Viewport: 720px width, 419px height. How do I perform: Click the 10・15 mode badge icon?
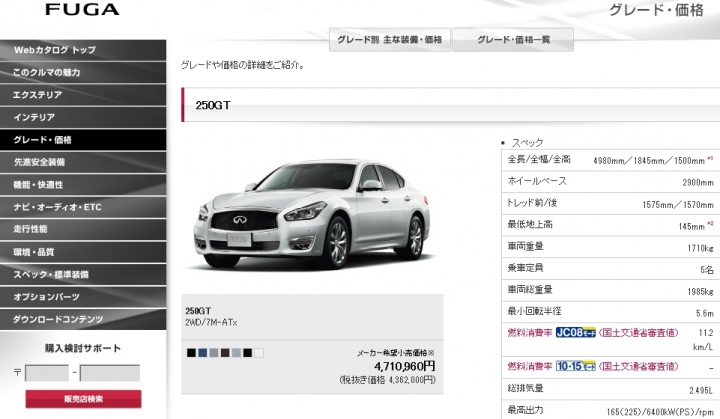point(576,366)
